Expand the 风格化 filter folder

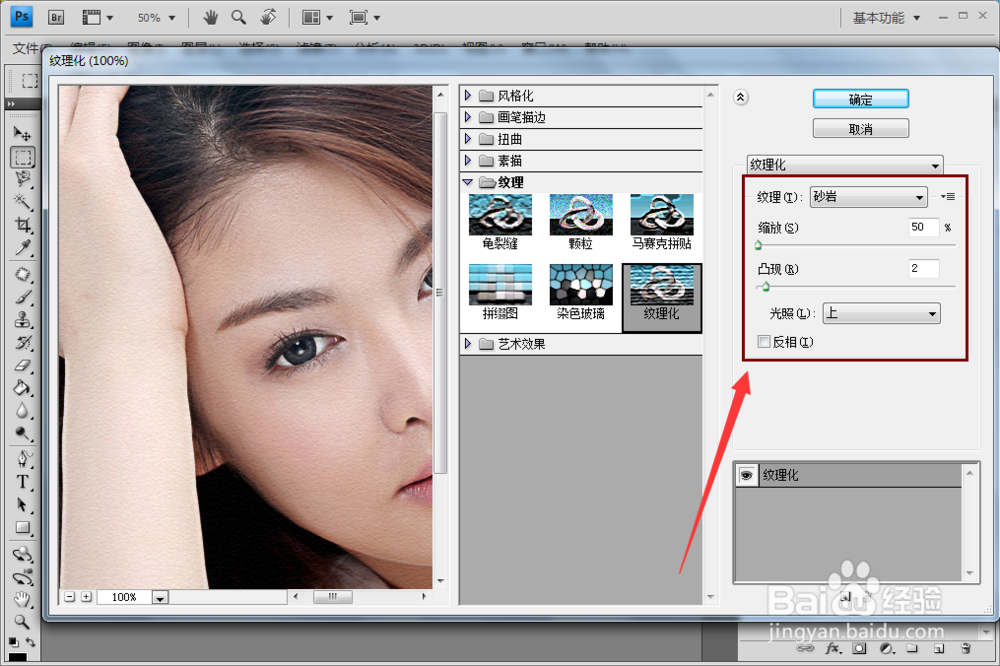tap(468, 96)
